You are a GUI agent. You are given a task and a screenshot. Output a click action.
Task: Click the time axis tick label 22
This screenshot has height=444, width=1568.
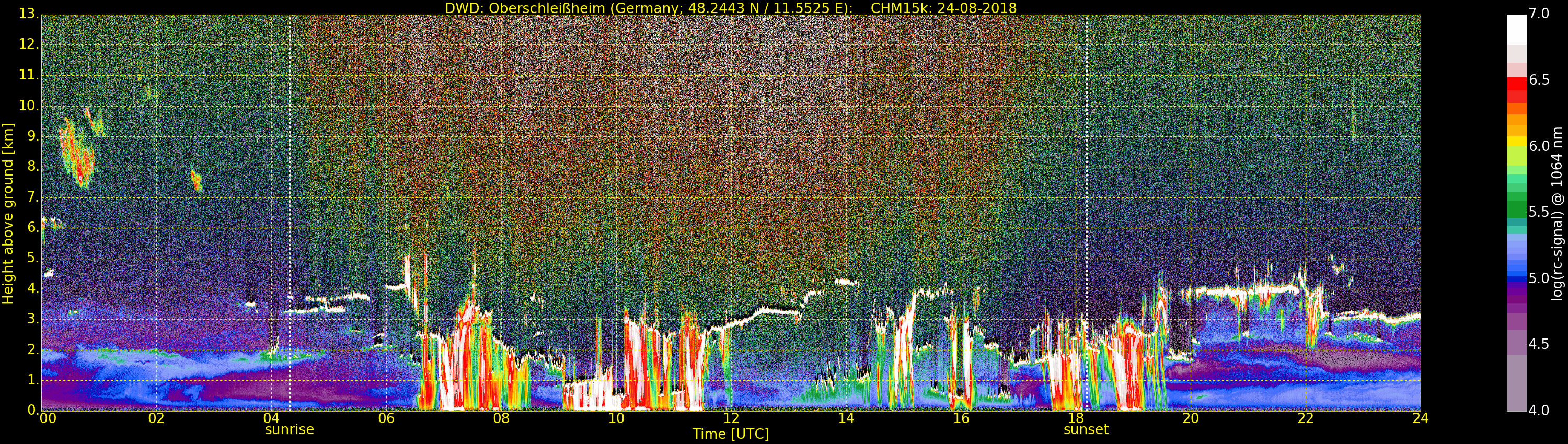click(x=1306, y=418)
